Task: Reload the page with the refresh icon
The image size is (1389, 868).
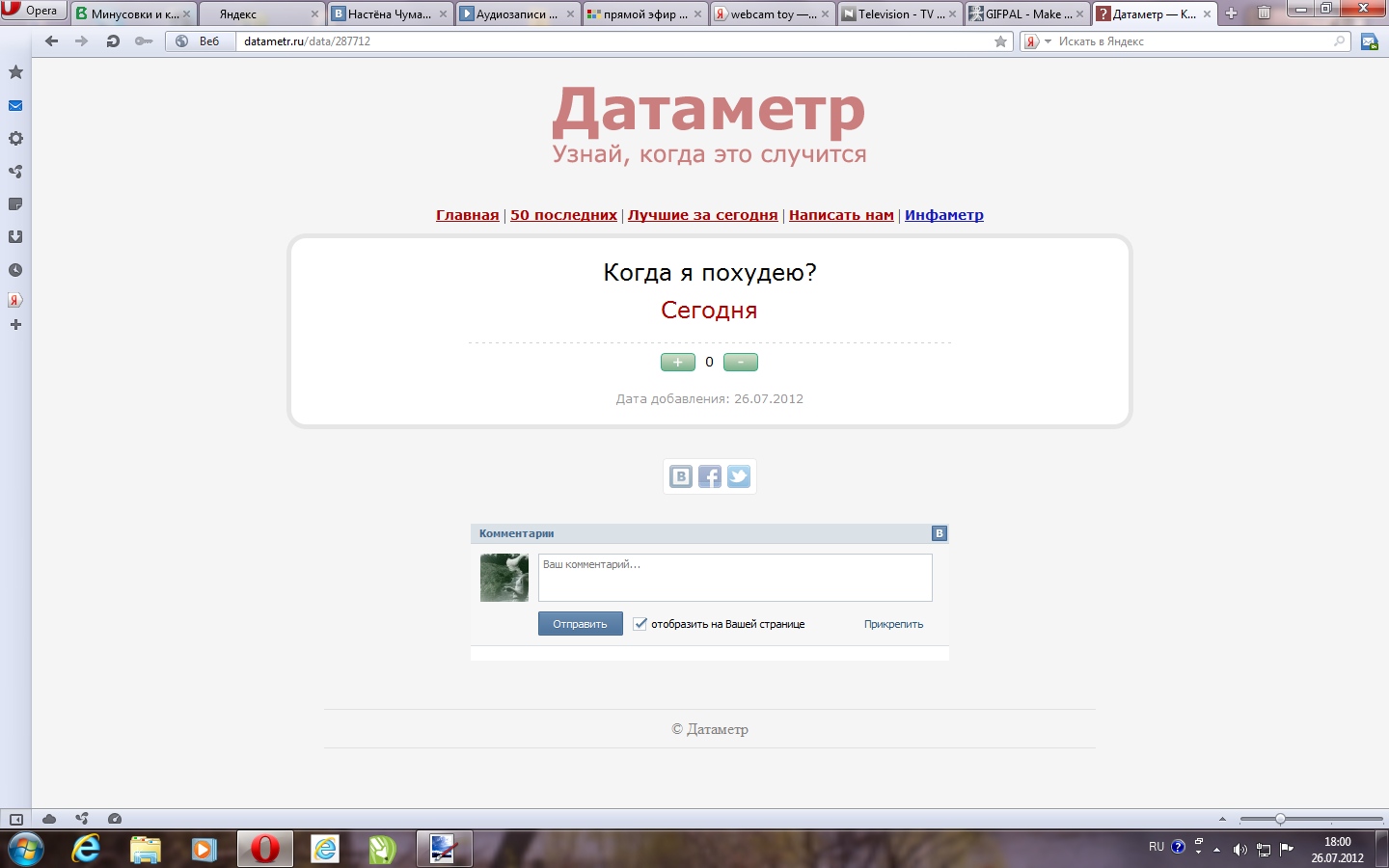Action: point(113,41)
